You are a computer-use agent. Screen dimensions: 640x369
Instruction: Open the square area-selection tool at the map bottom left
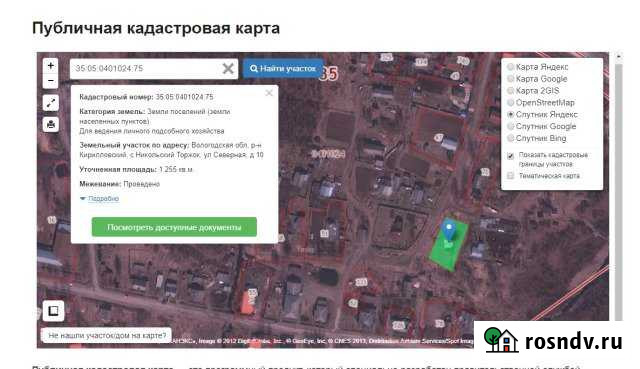tap(53, 311)
